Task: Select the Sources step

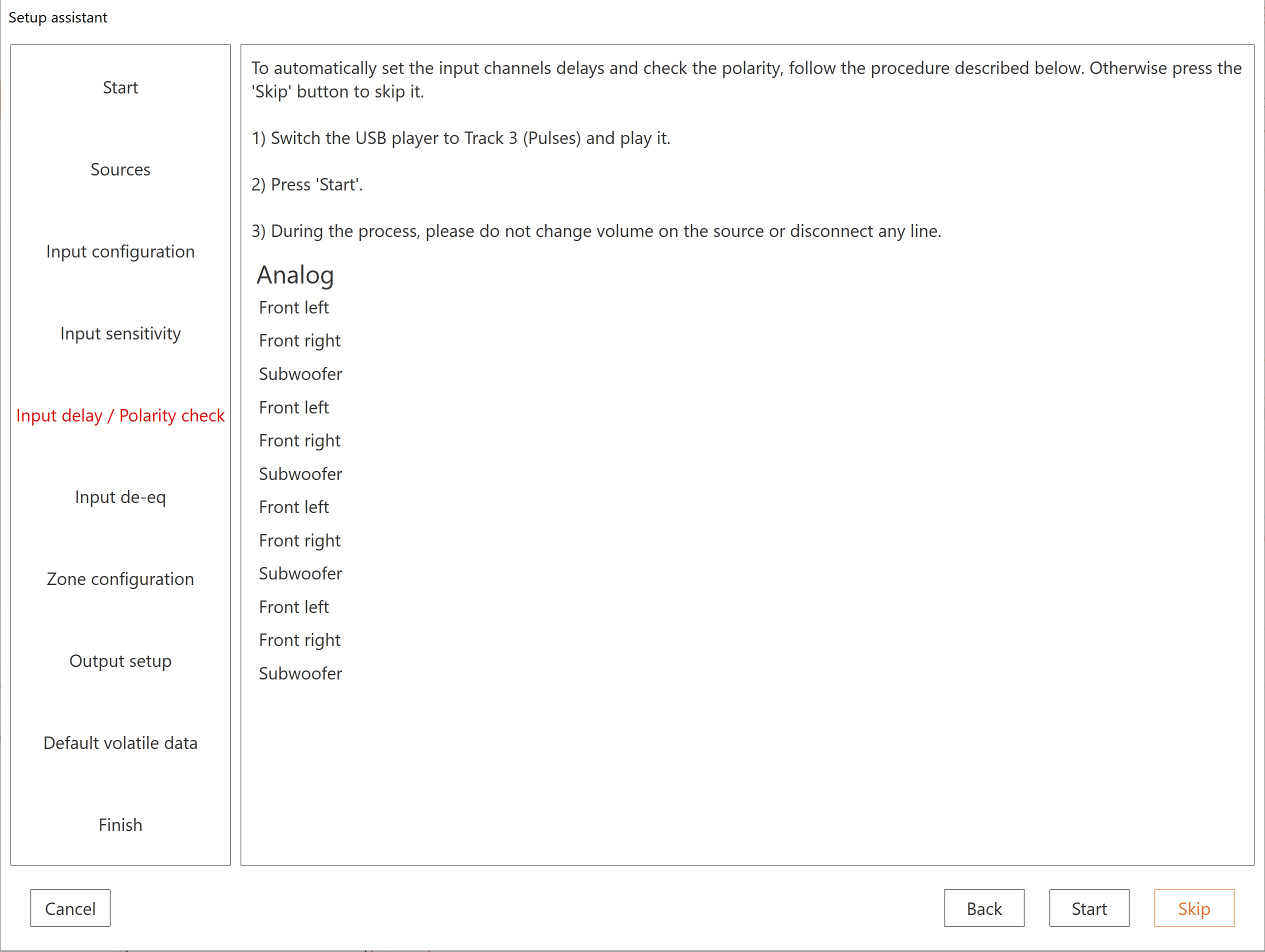Action: [x=120, y=169]
